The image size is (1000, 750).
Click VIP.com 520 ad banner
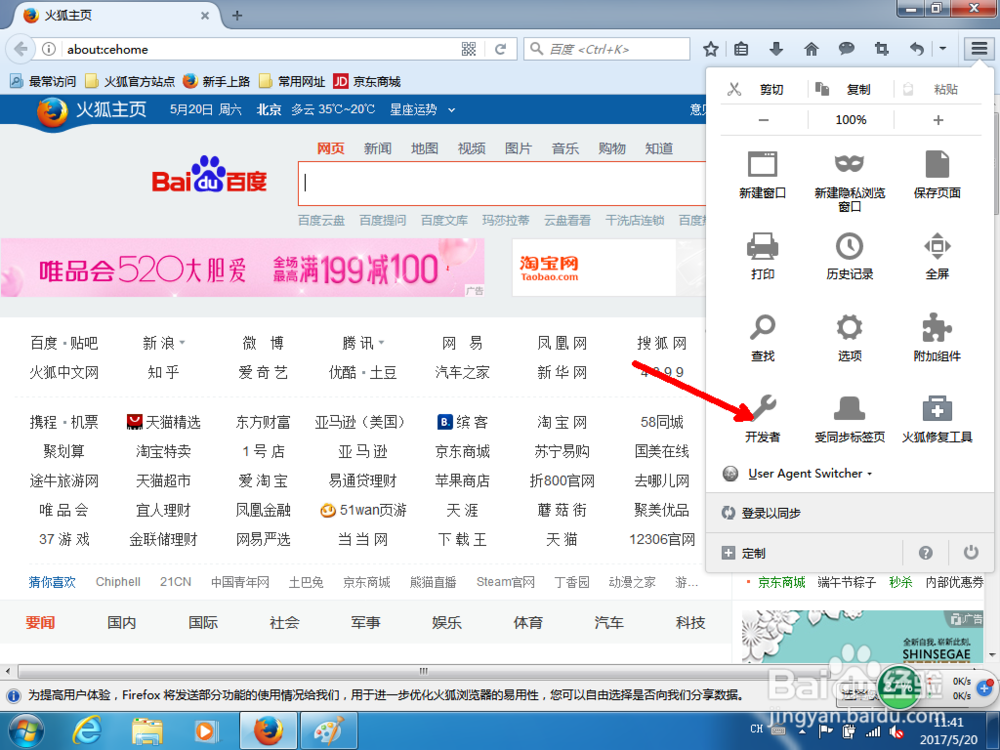click(242, 268)
